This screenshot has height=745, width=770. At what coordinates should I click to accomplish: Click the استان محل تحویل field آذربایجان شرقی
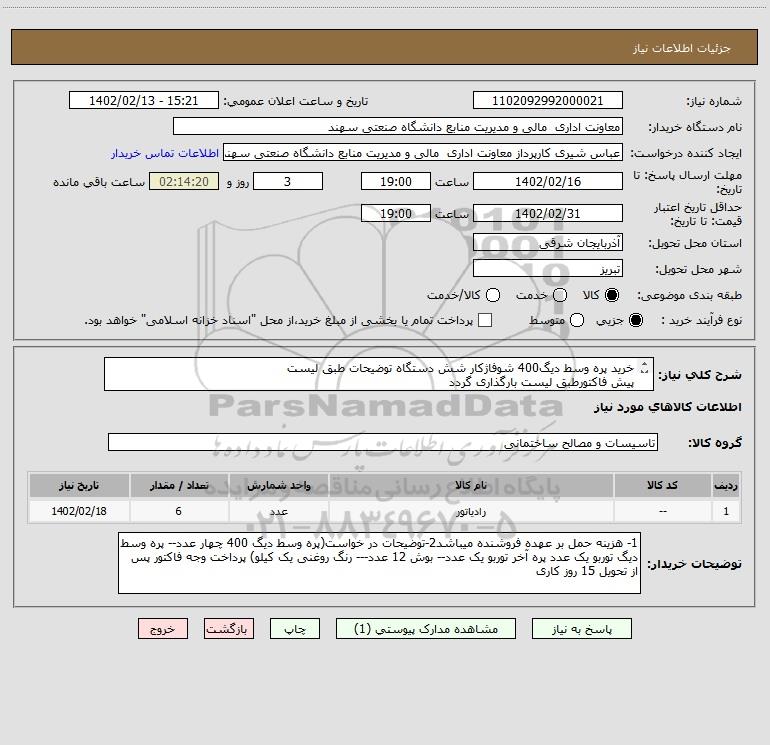548,243
